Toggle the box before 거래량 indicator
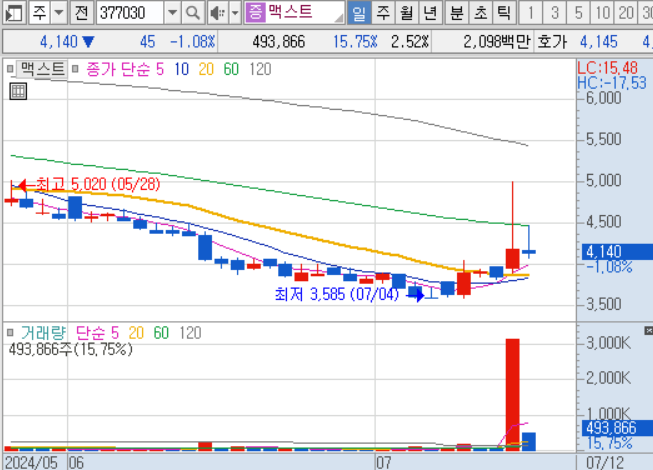Image resolution: width=653 pixels, height=470 pixels. tap(10, 333)
